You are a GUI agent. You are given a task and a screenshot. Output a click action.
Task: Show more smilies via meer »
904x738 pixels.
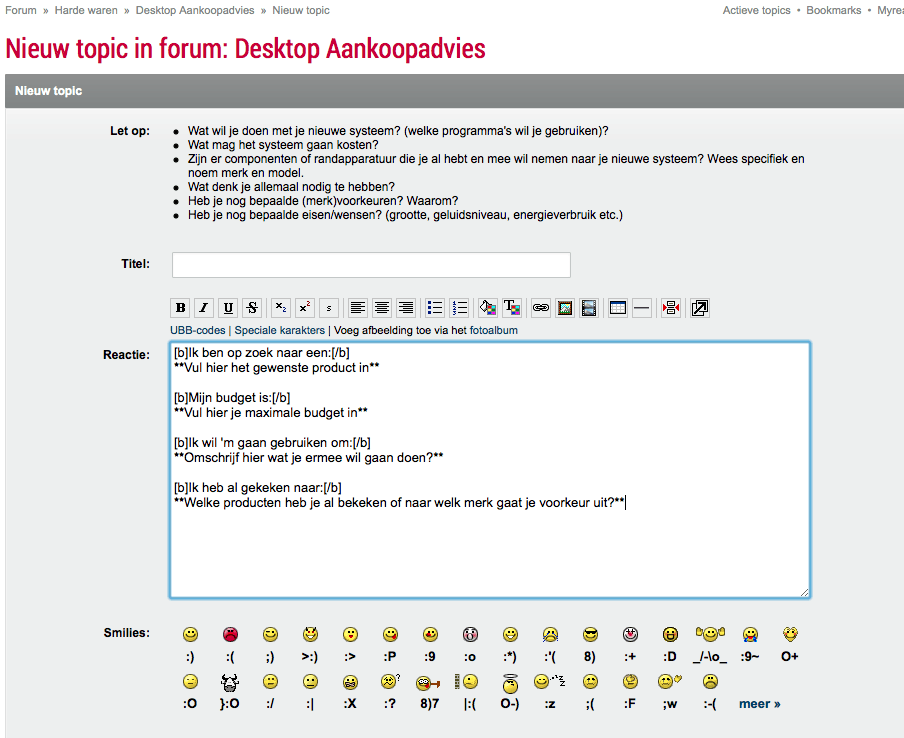coord(759,704)
